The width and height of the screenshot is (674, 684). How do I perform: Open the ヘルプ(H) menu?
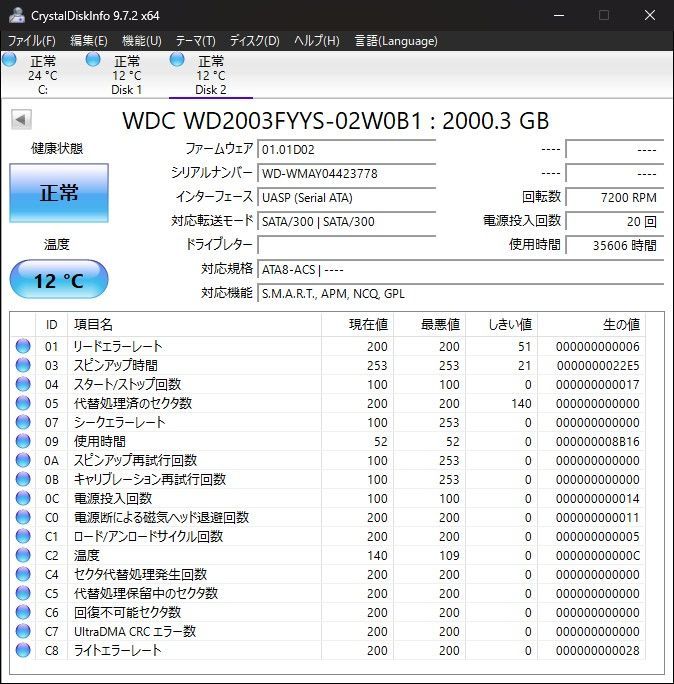point(317,41)
